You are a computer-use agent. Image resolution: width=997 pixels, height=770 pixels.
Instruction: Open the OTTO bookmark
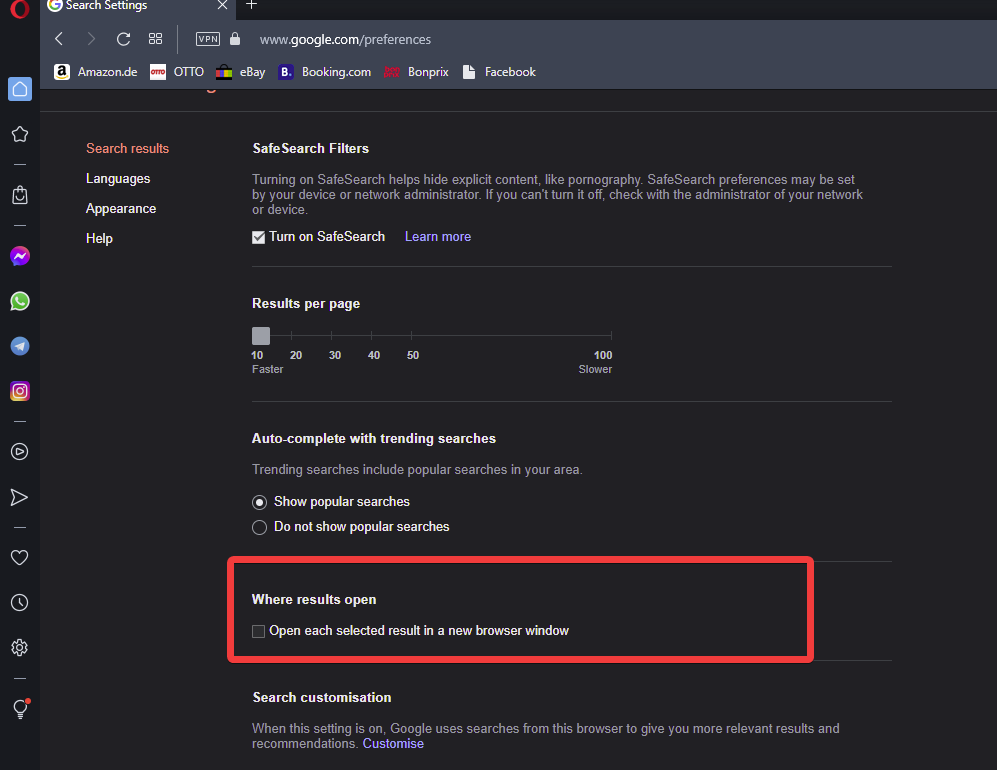177,72
